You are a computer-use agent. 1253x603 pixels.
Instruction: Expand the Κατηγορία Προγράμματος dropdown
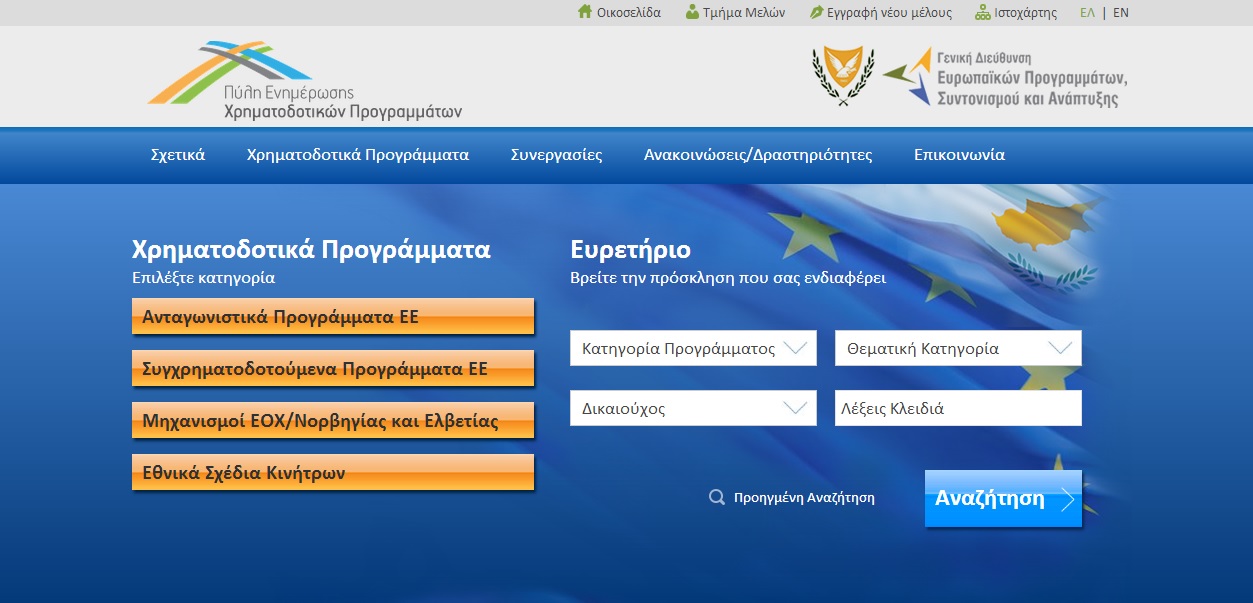(x=693, y=348)
